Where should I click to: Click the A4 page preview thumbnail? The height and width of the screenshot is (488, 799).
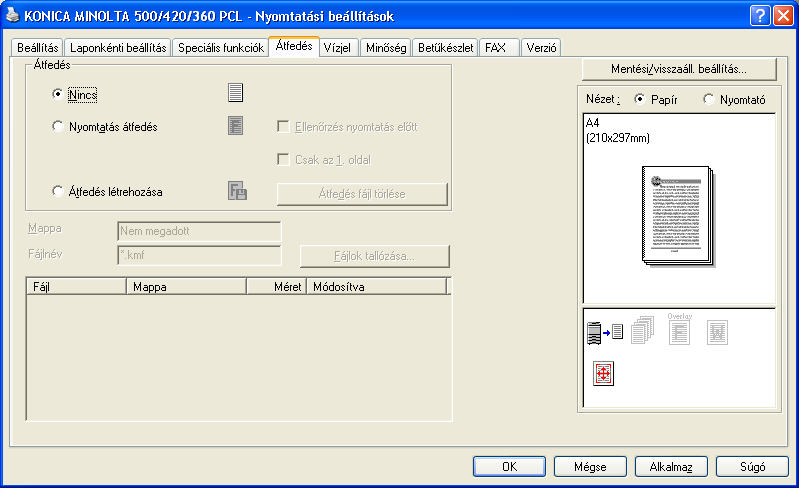678,216
